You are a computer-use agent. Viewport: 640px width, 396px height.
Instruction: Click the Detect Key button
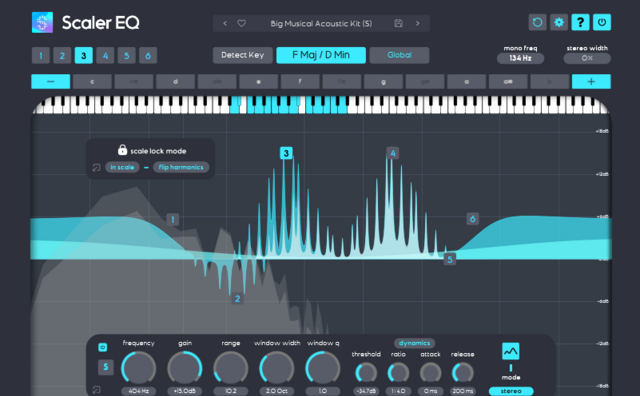pyautogui.click(x=242, y=55)
